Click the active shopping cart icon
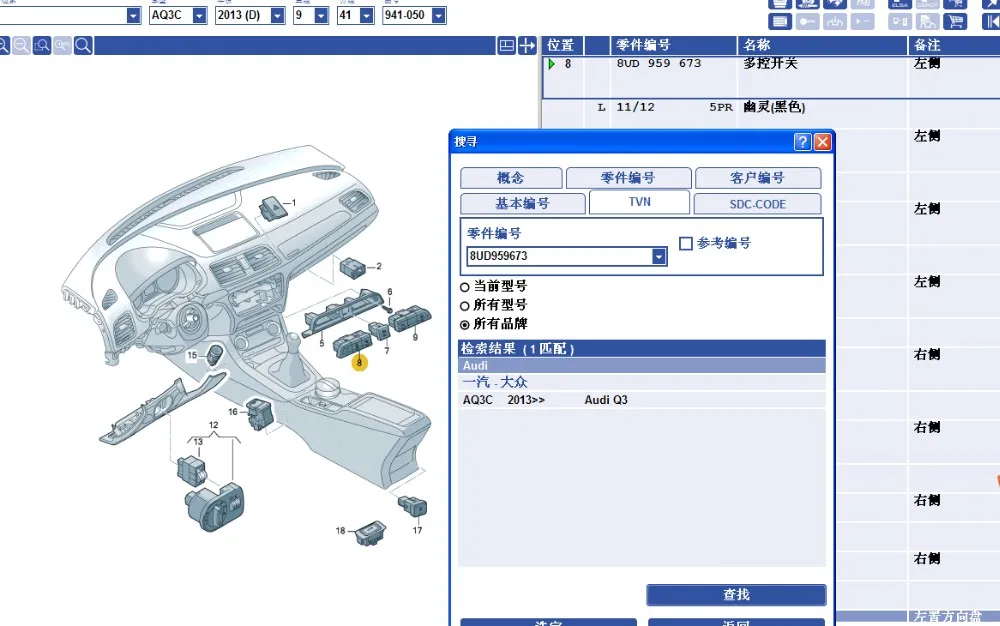Image resolution: width=1000 pixels, height=626 pixels. [955, 22]
